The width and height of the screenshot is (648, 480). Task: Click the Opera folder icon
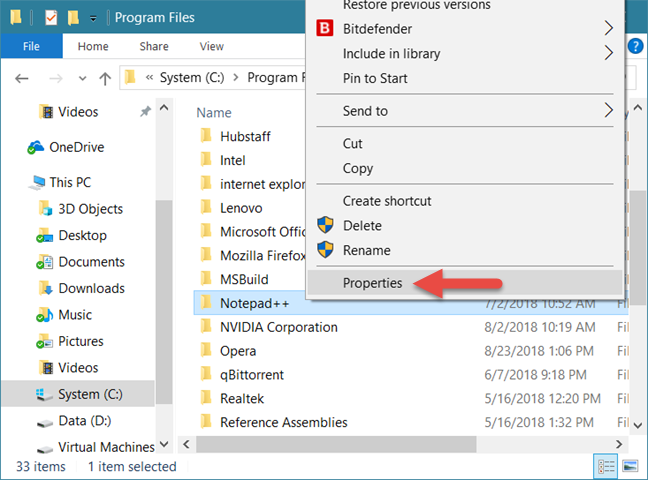[x=206, y=350]
